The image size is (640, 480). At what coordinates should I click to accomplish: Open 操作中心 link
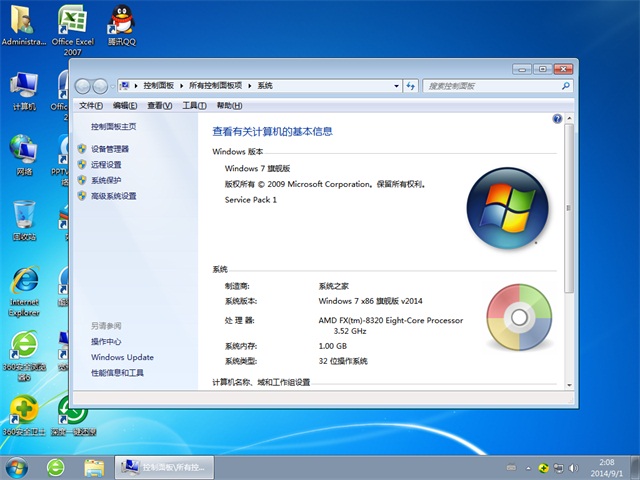pos(106,342)
